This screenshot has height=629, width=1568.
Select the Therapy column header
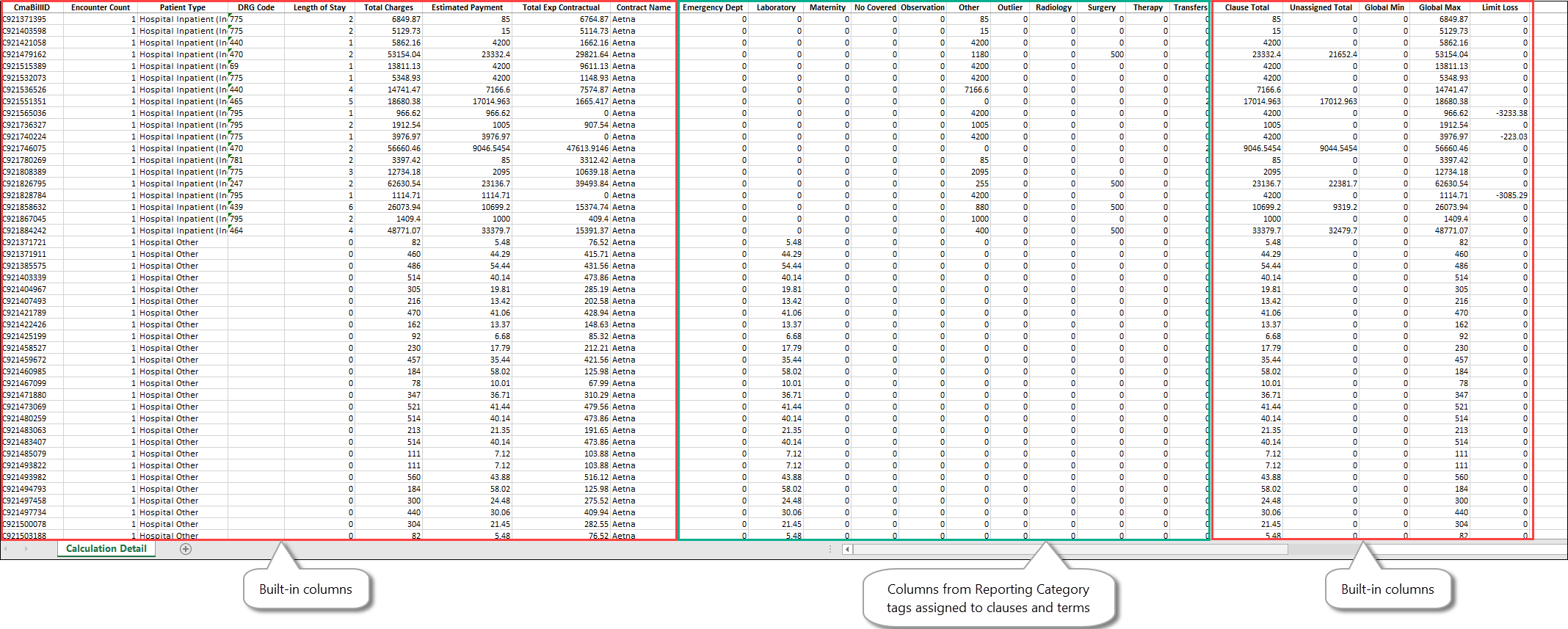point(1147,7)
